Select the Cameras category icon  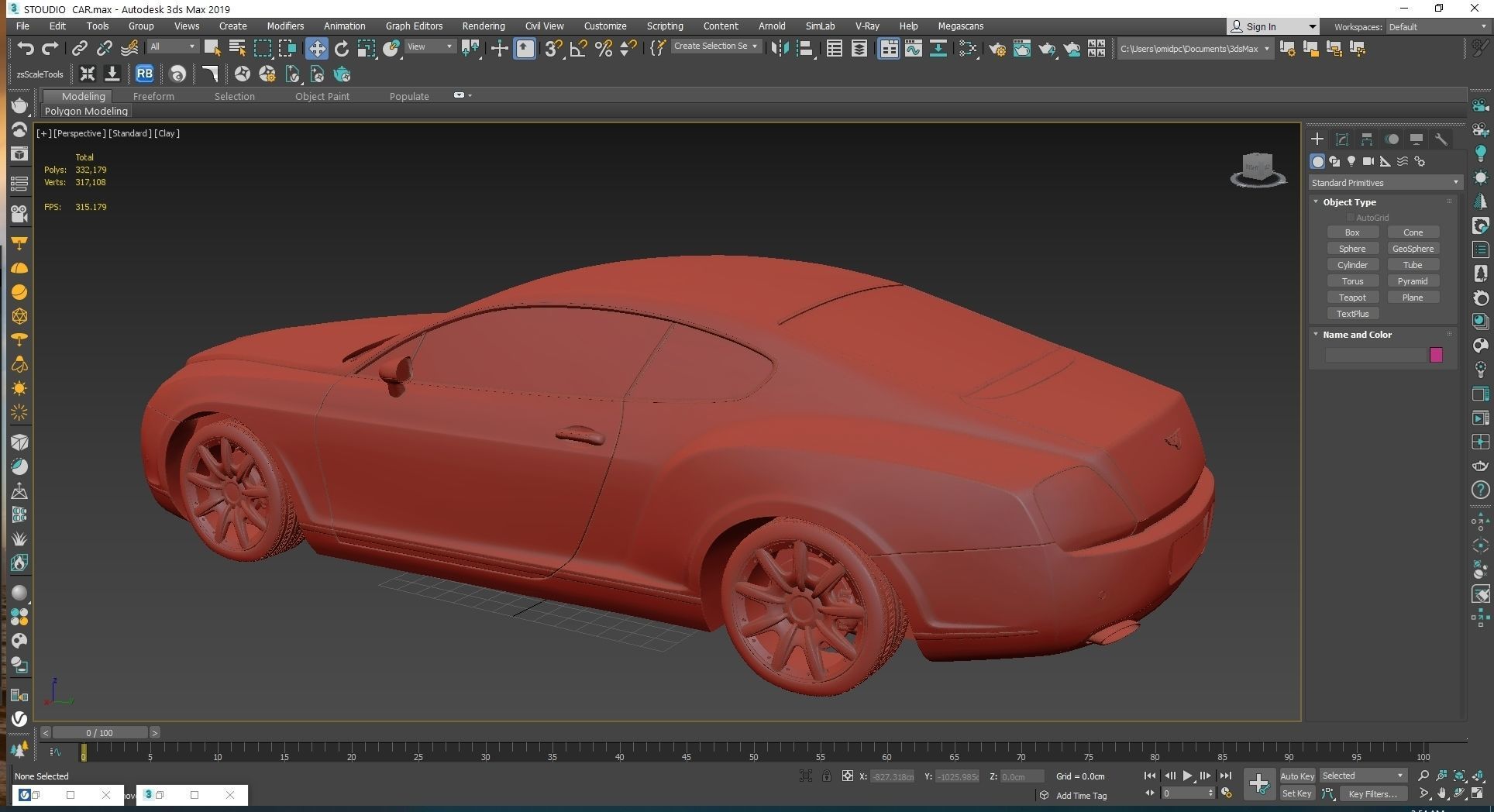pos(1368,161)
